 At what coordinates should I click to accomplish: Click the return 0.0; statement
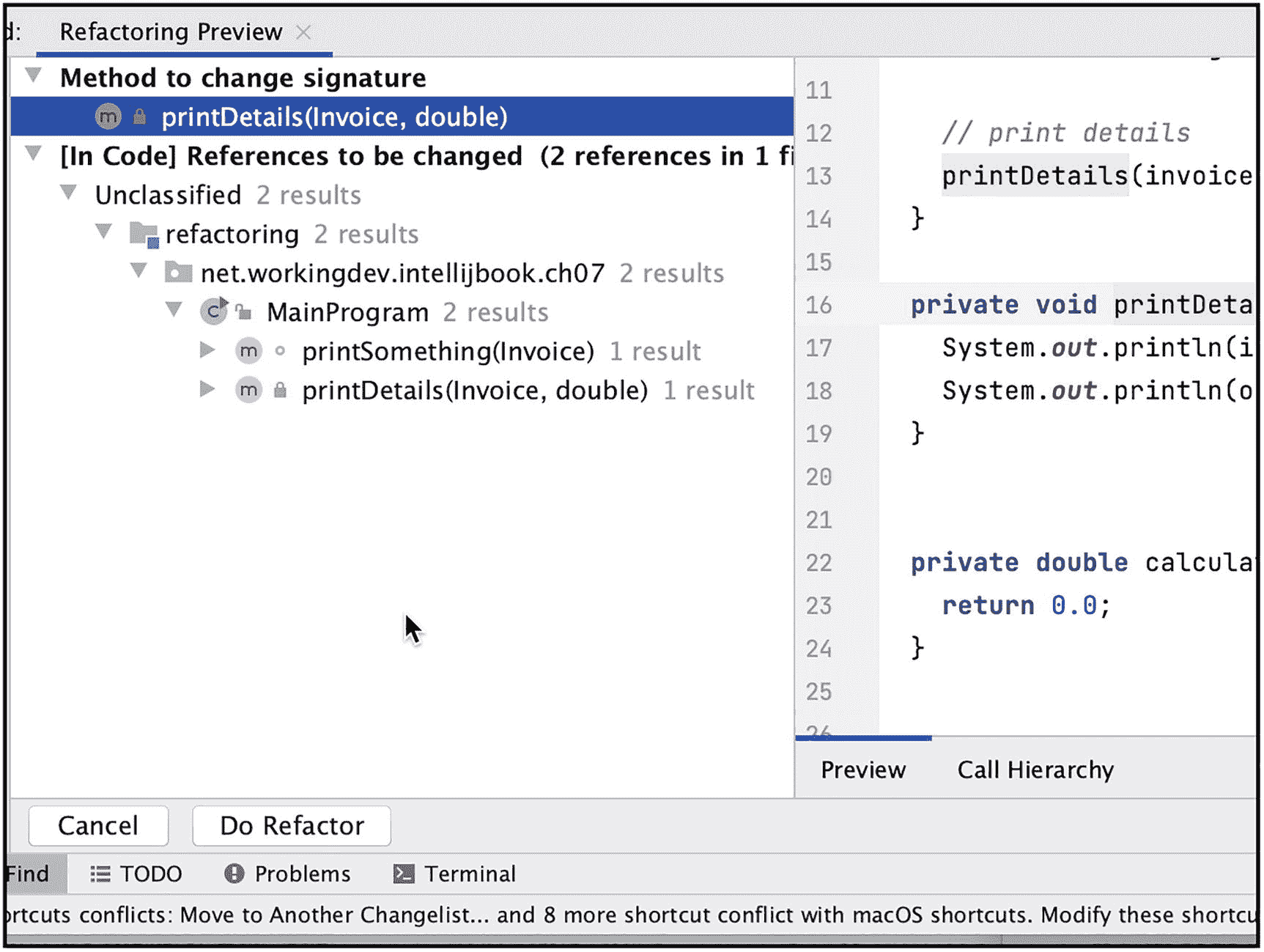pyautogui.click(x=1026, y=605)
